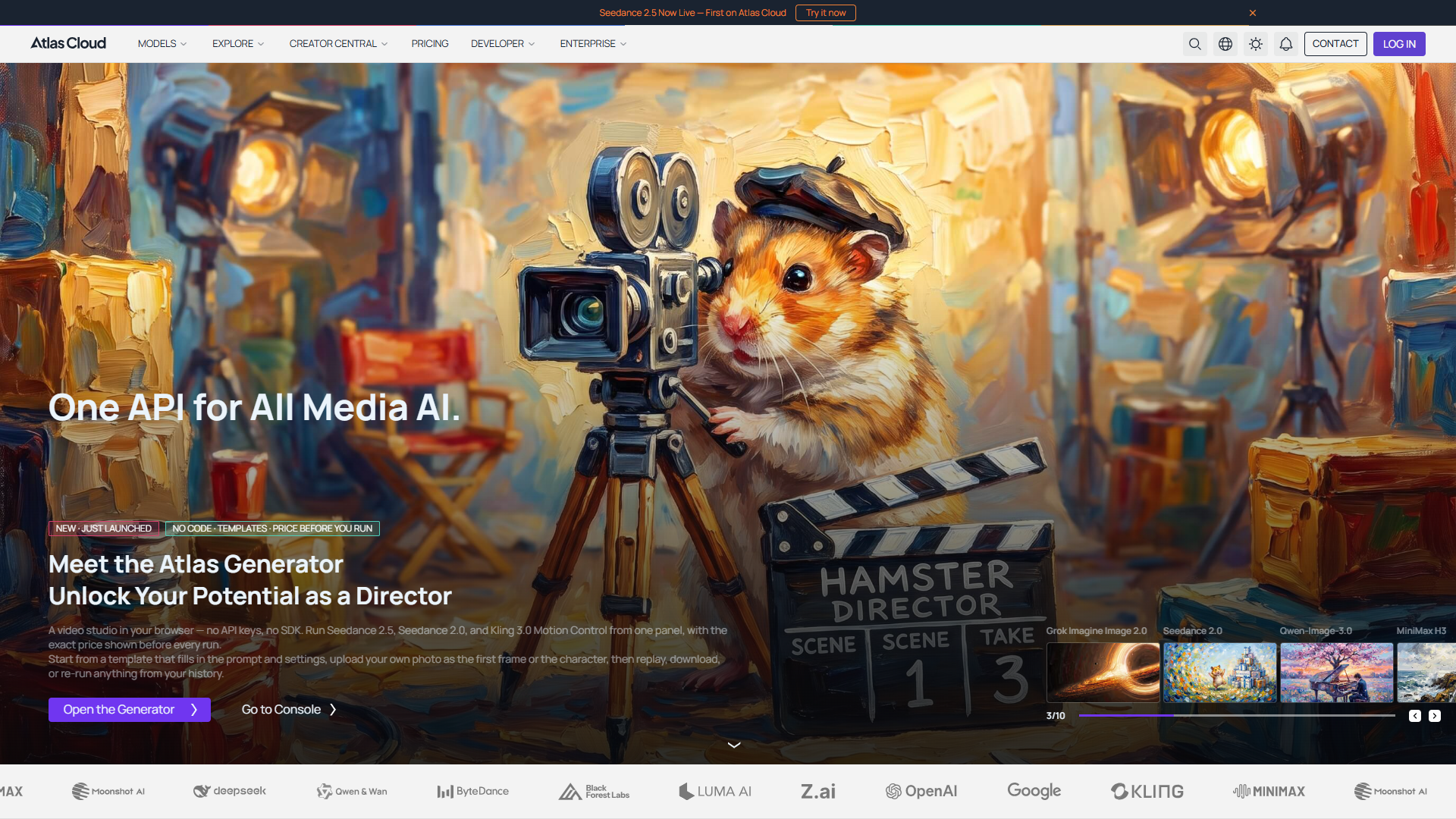Click the Moonshot AI logo near deepseek

108,791
